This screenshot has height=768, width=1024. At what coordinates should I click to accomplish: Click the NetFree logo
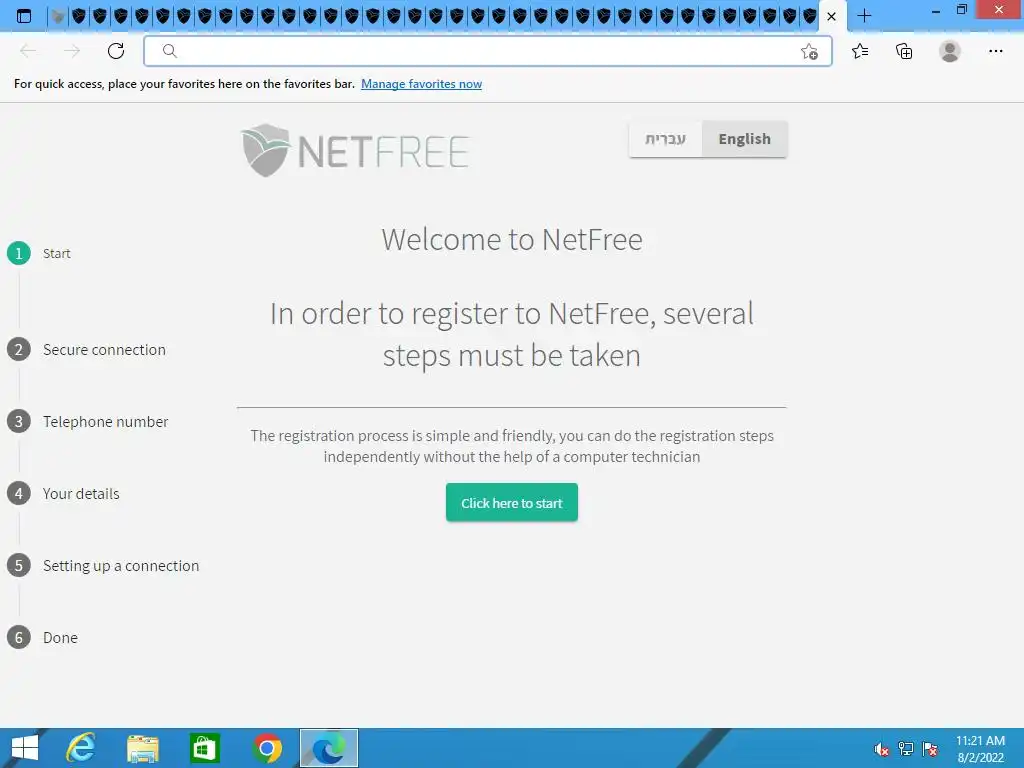pyautogui.click(x=355, y=150)
